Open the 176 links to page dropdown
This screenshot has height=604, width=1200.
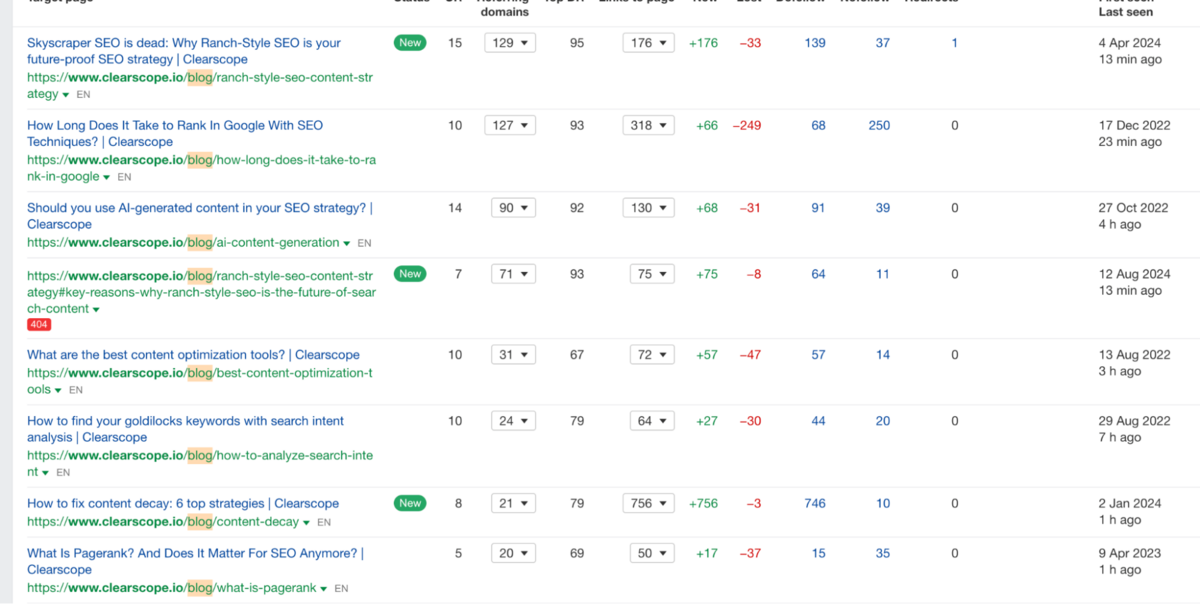(x=648, y=43)
